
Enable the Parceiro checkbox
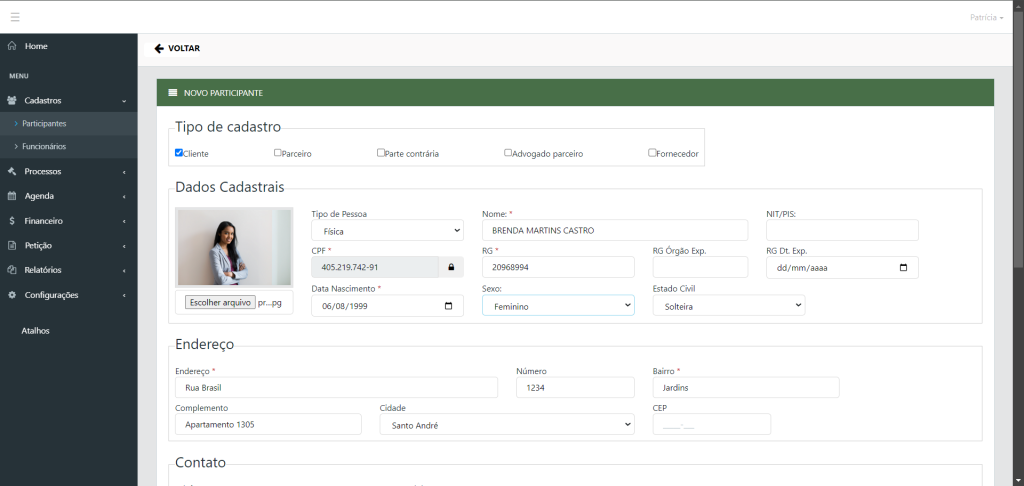(x=278, y=153)
